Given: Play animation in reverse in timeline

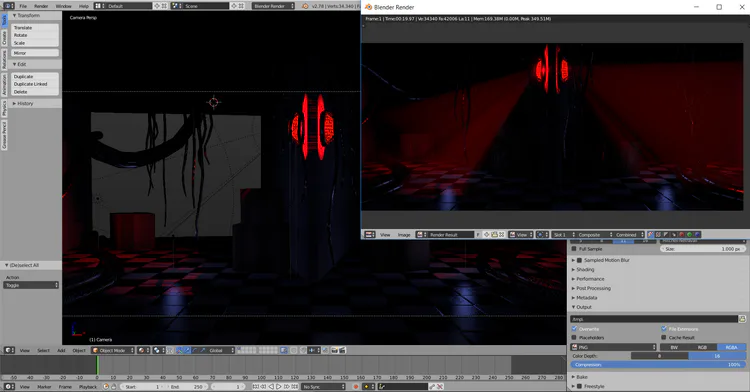Looking at the screenshot, I should pyautogui.click(x=271, y=387).
